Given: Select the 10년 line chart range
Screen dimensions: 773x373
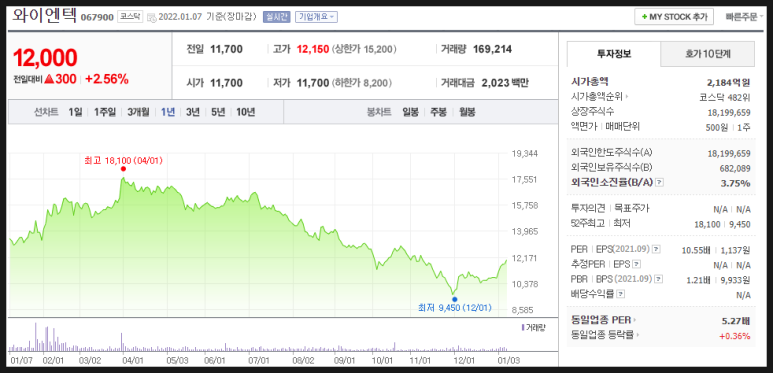Looking at the screenshot, I should click(x=246, y=112).
